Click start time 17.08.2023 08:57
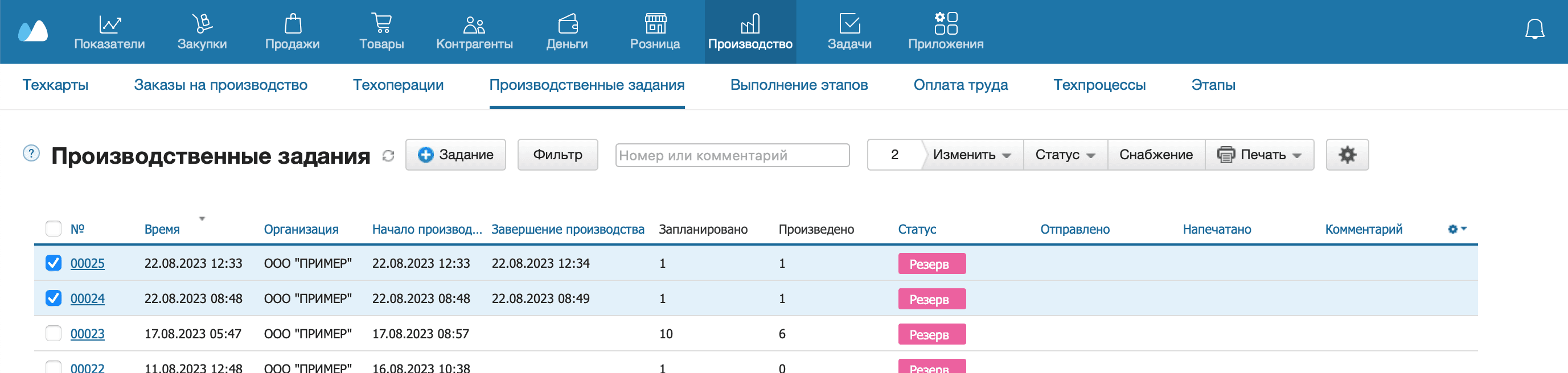The width and height of the screenshot is (1568, 373). tap(421, 334)
